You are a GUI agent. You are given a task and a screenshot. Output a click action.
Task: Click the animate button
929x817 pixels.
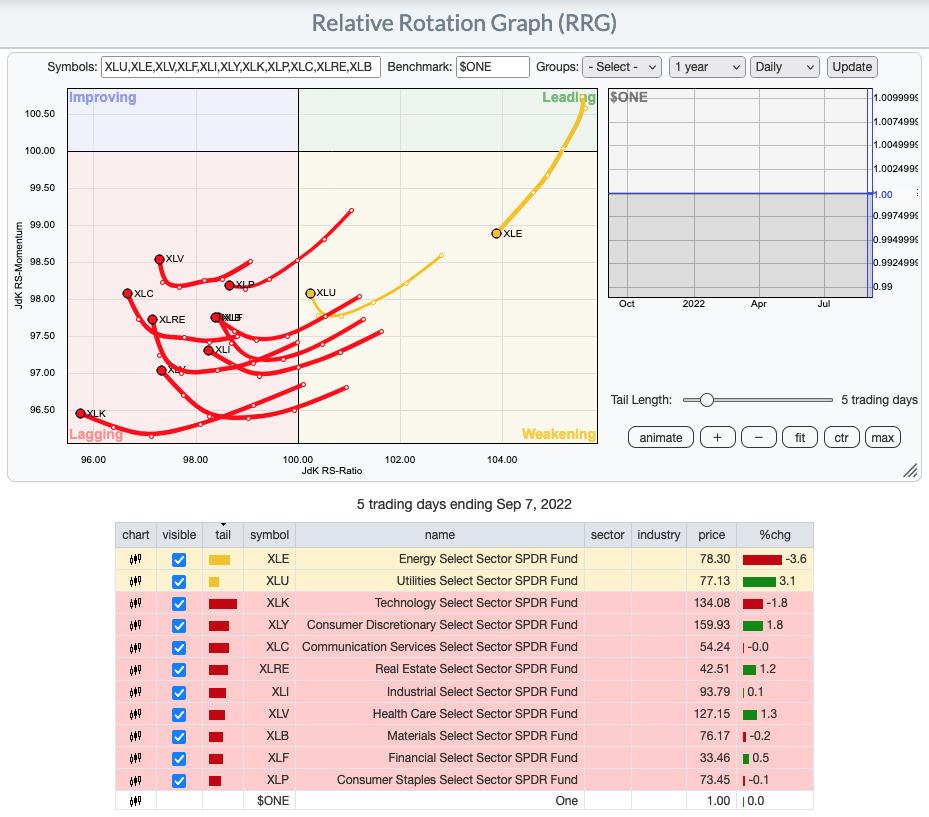click(661, 438)
